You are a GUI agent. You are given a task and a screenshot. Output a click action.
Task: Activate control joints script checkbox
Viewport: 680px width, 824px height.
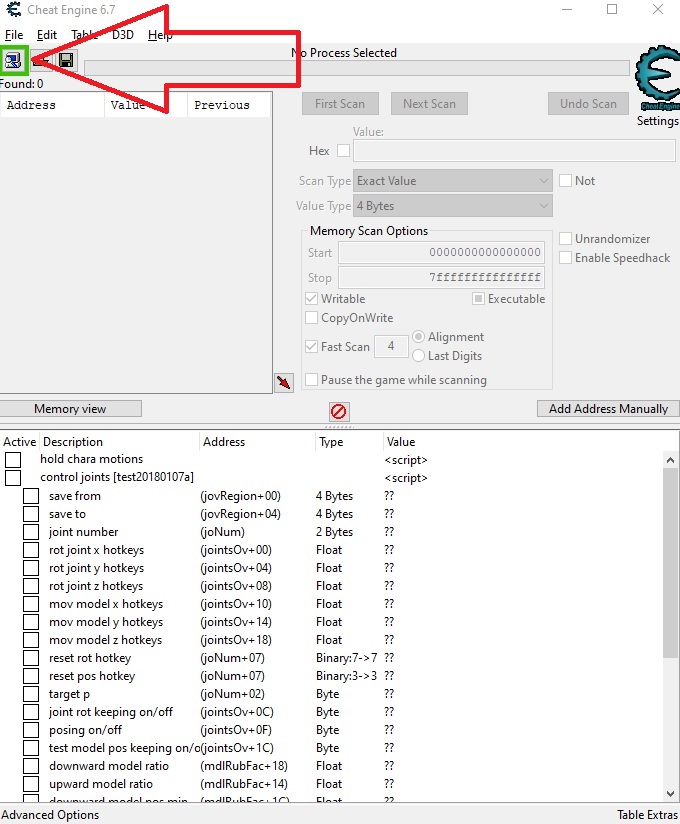point(13,478)
